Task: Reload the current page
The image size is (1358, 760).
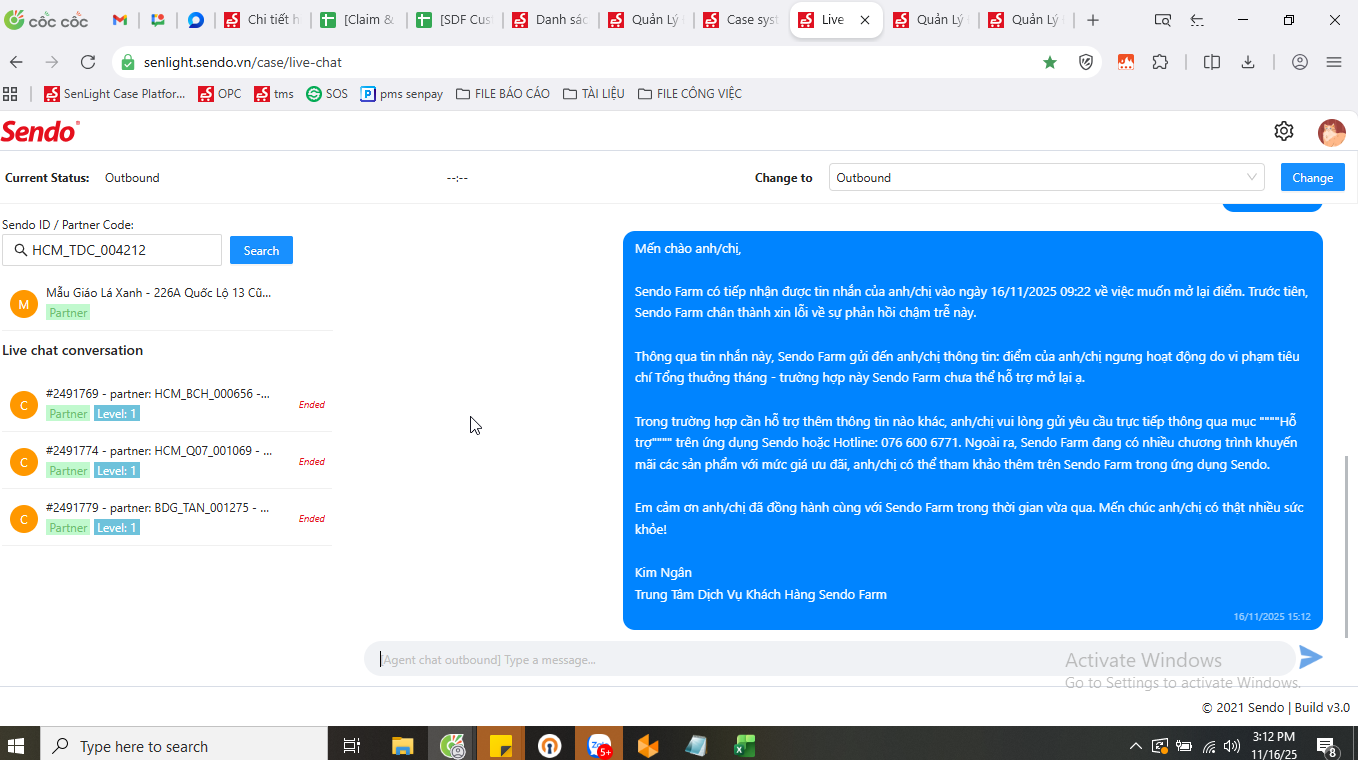Action: click(x=88, y=62)
